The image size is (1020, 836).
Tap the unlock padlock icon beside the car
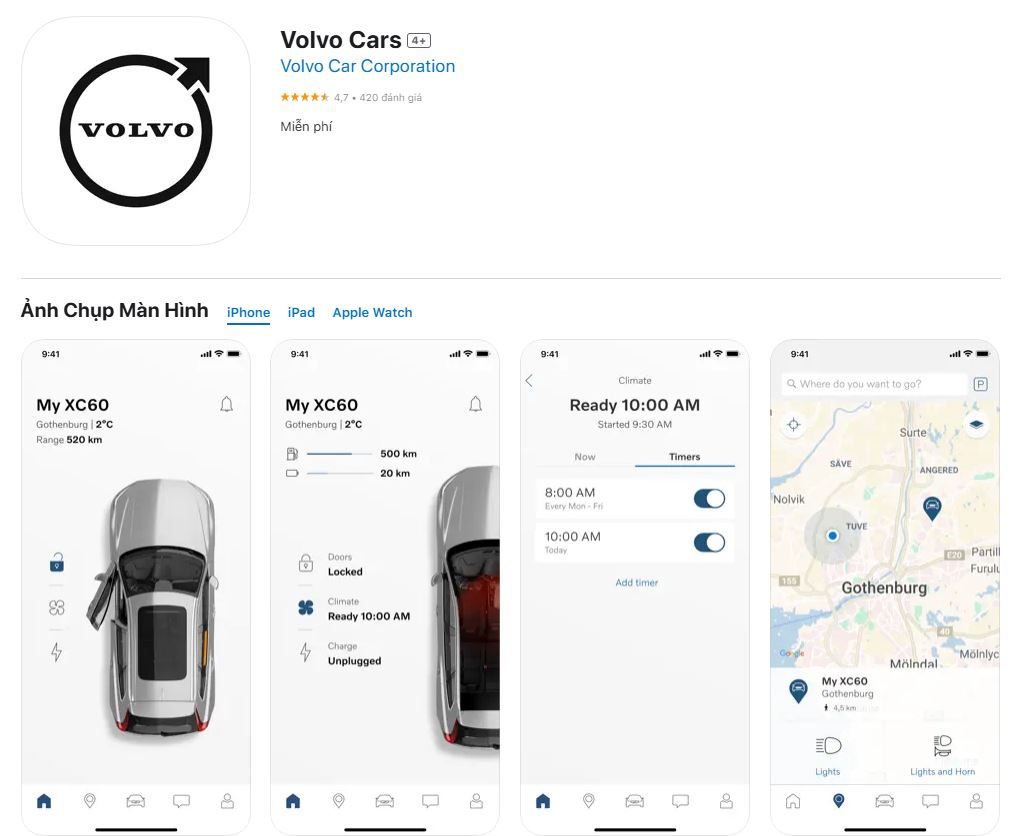point(57,563)
